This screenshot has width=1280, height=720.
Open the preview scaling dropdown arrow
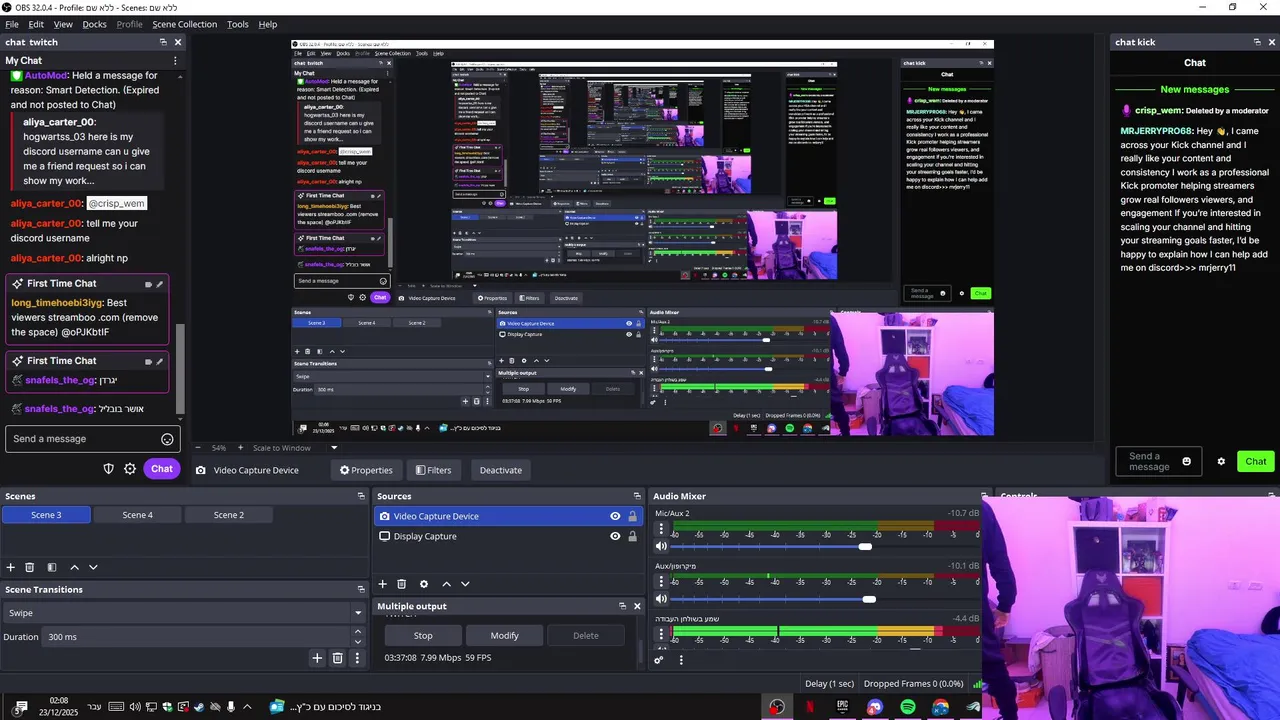pos(334,448)
